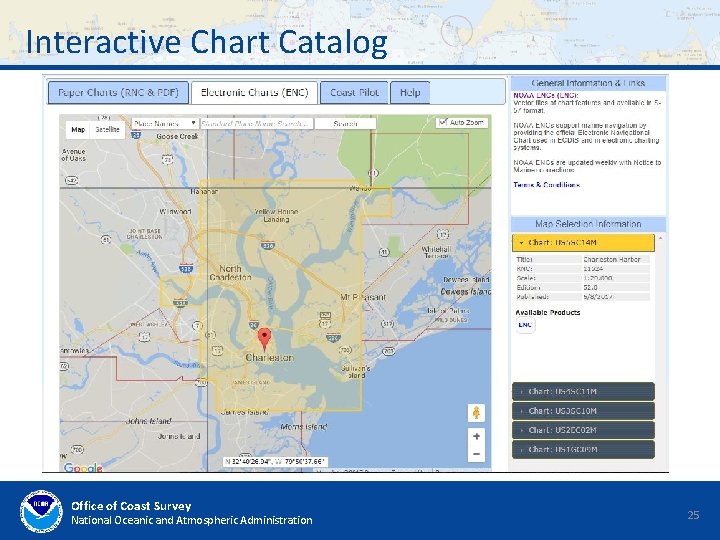Viewport: 720px width, 540px height.
Task: Open the Paper Charts (RNC & PDF) tab
Action: tap(118, 92)
